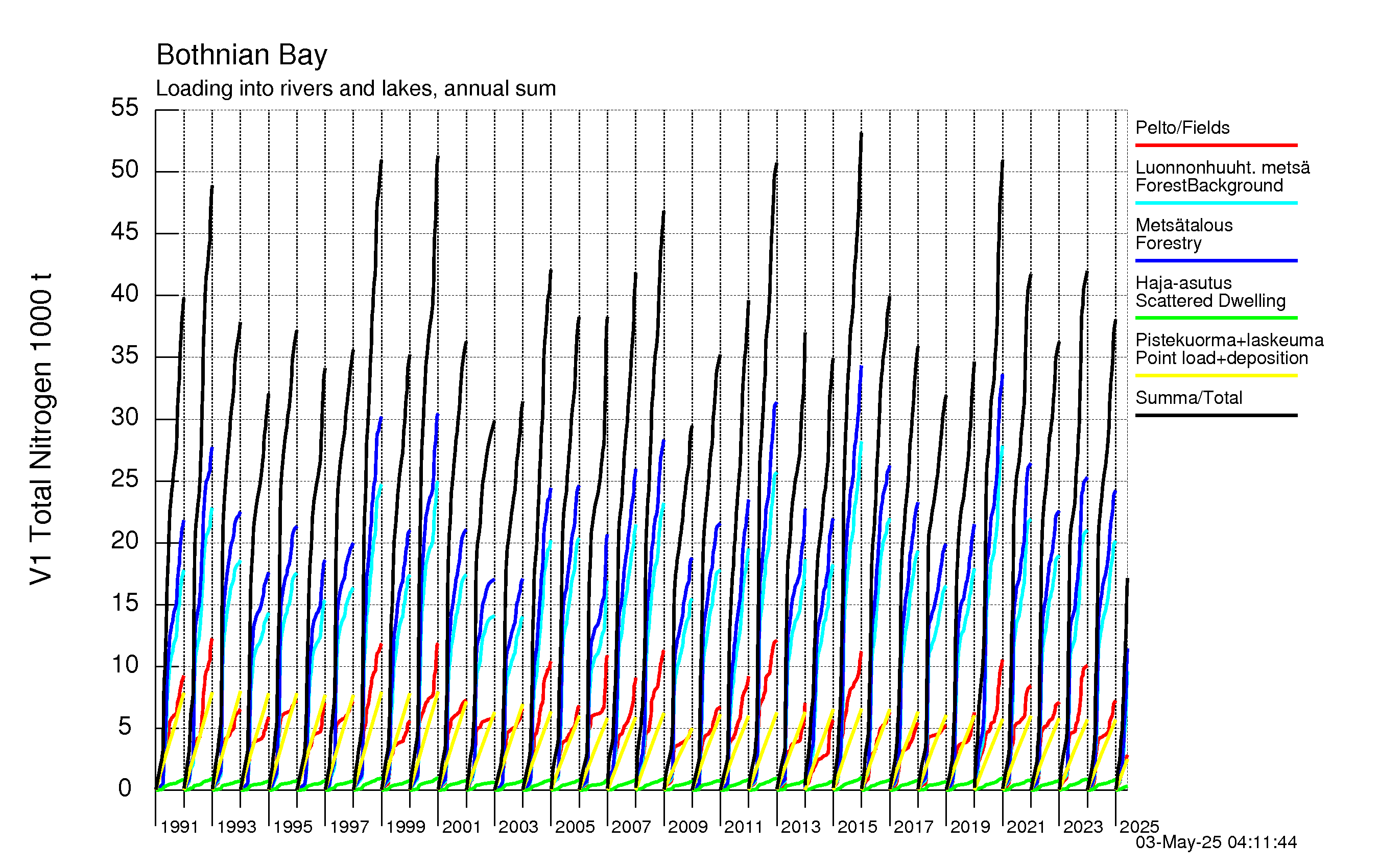
Task: Click the y-axis value 30
Action: point(125,417)
